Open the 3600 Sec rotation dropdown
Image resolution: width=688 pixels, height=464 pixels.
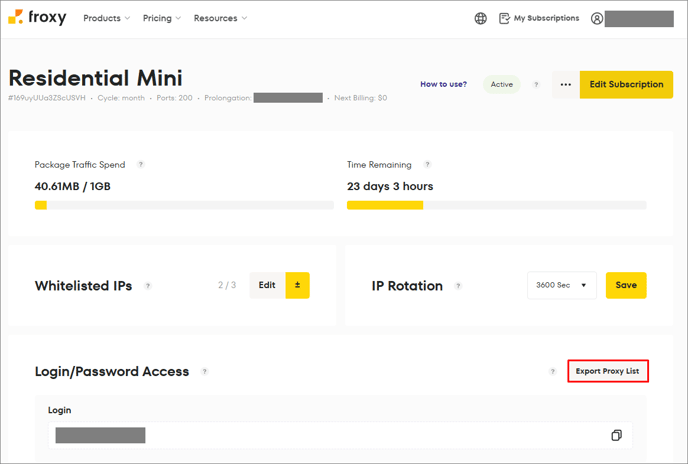(x=562, y=285)
